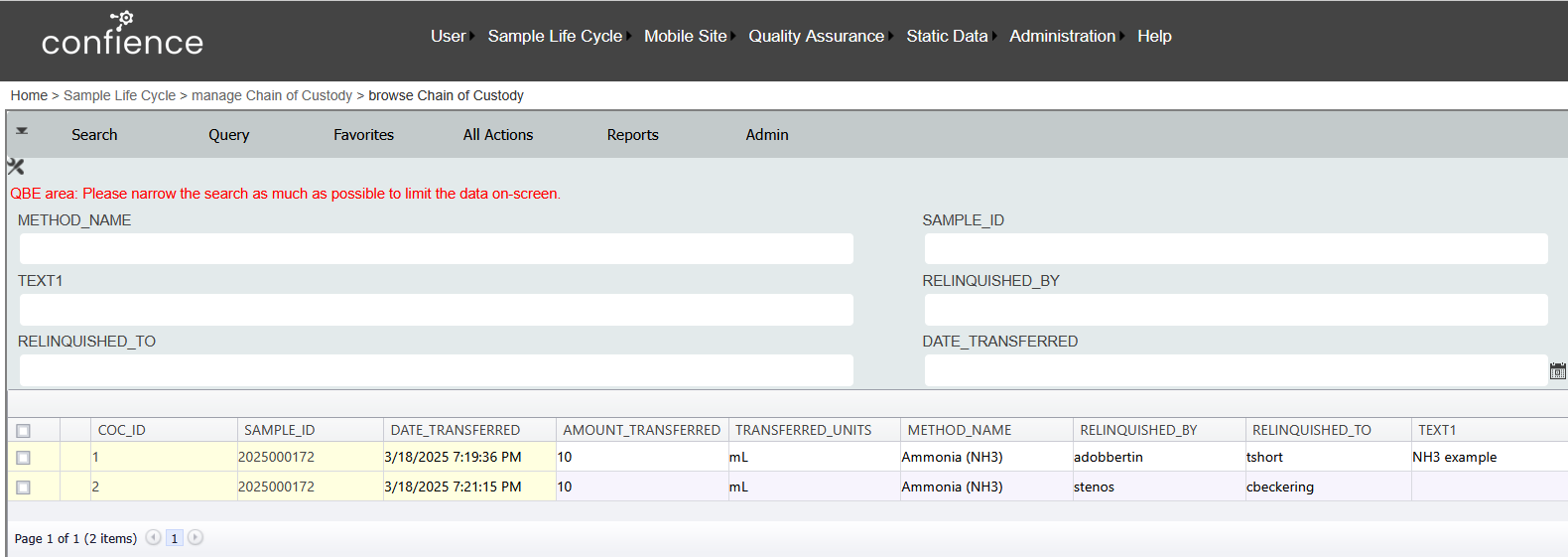The width and height of the screenshot is (1568, 557).
Task: Select page 1 in the pager
Action: coord(175,538)
